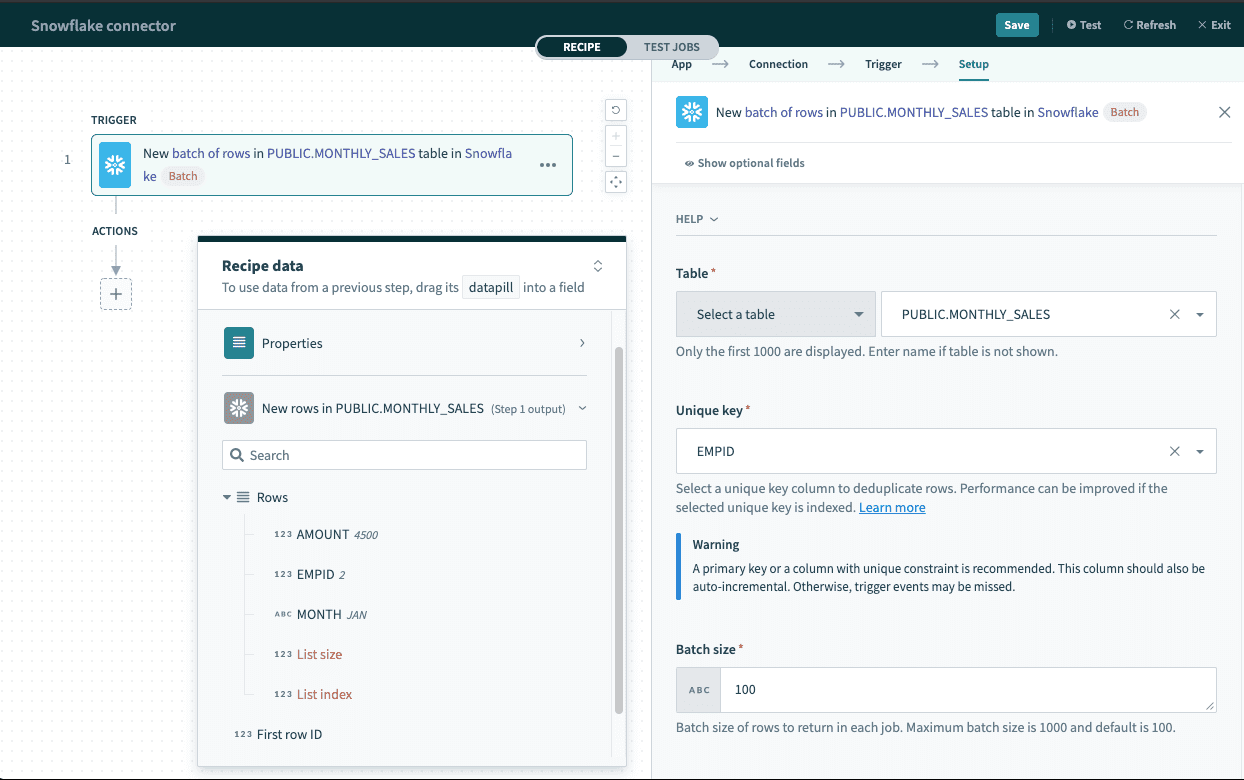Viewport: 1244px width, 780px height.
Task: Expand the HELP section
Action: 697,219
